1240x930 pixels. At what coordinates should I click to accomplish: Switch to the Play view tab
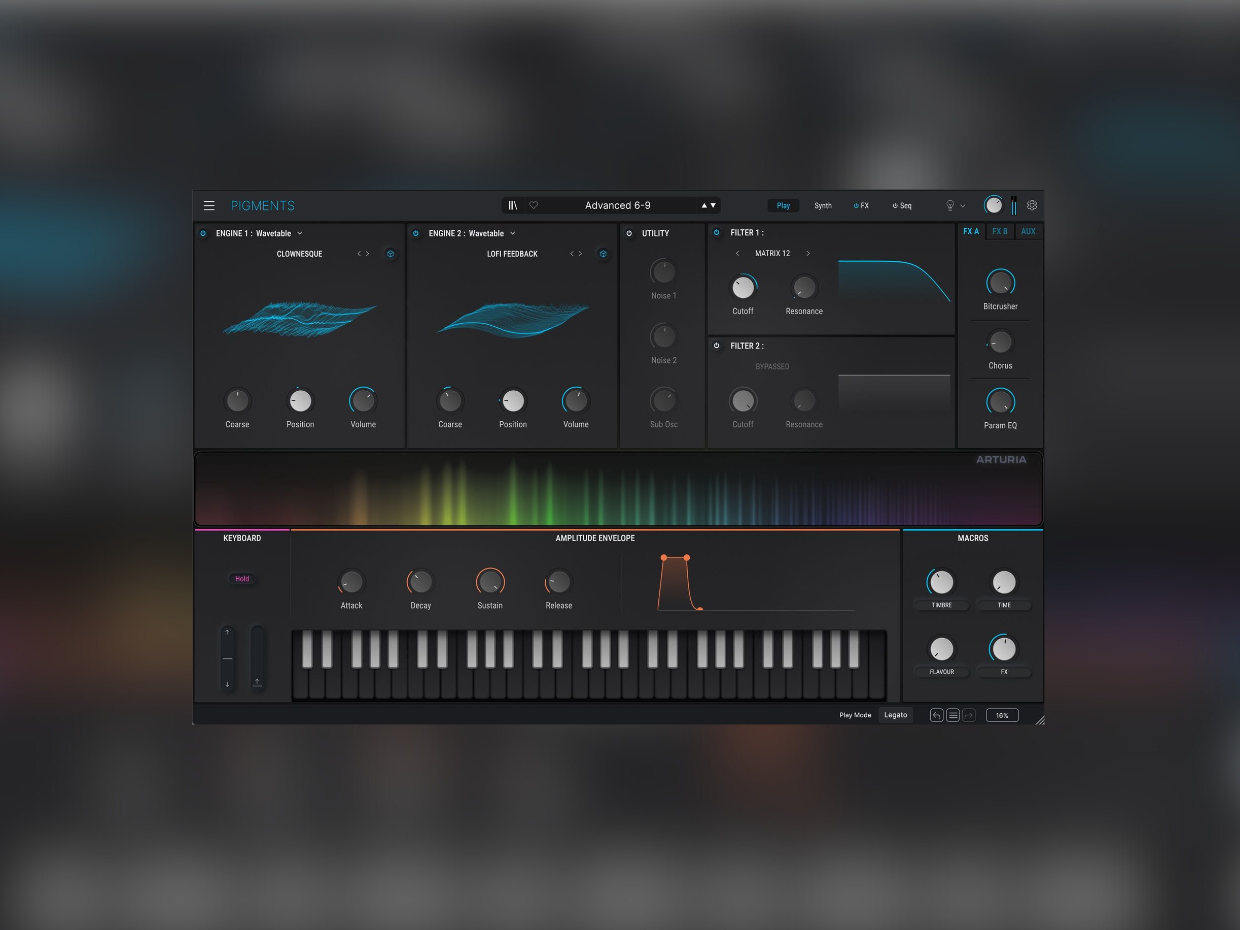click(783, 206)
